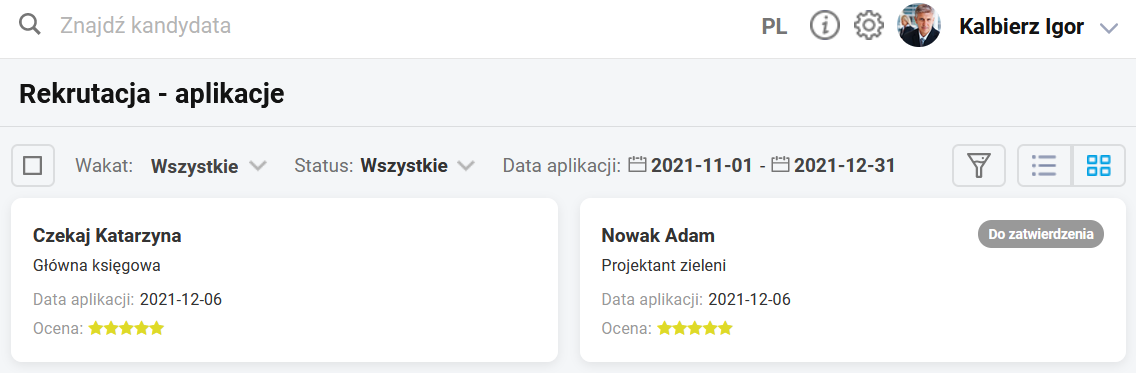This screenshot has height=373, width=1136.
Task: Click the magnifying glass search icon
Action: (30, 25)
